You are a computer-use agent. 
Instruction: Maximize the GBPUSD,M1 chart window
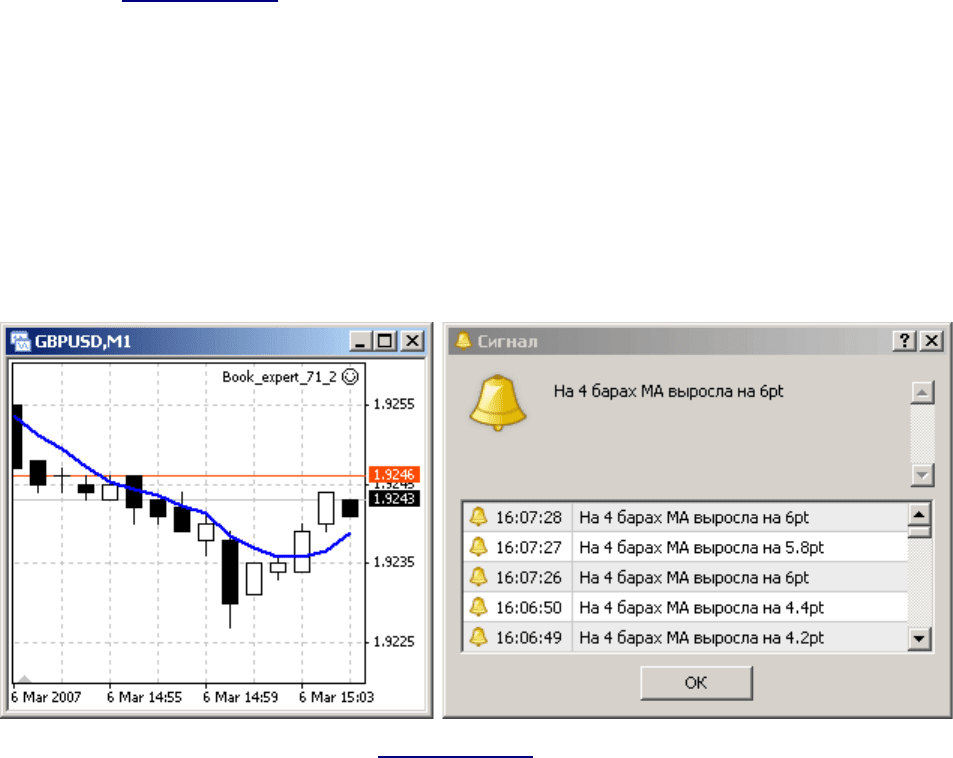(x=387, y=342)
